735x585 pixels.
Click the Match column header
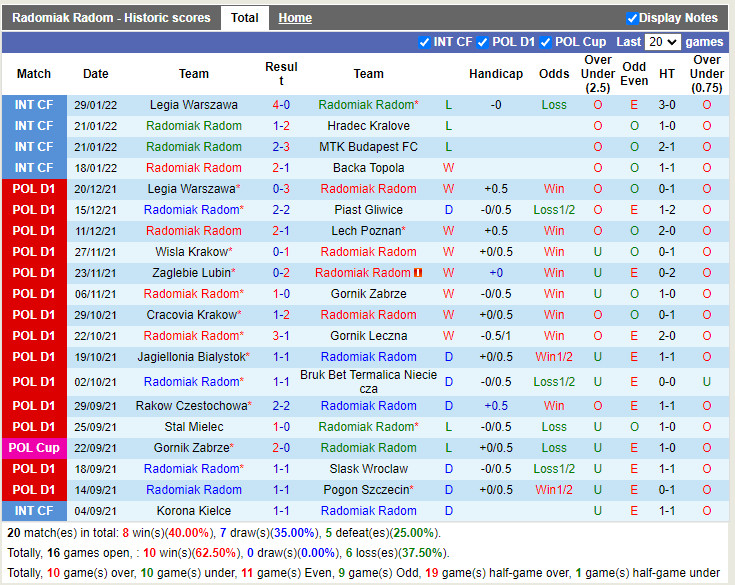[x=34, y=74]
